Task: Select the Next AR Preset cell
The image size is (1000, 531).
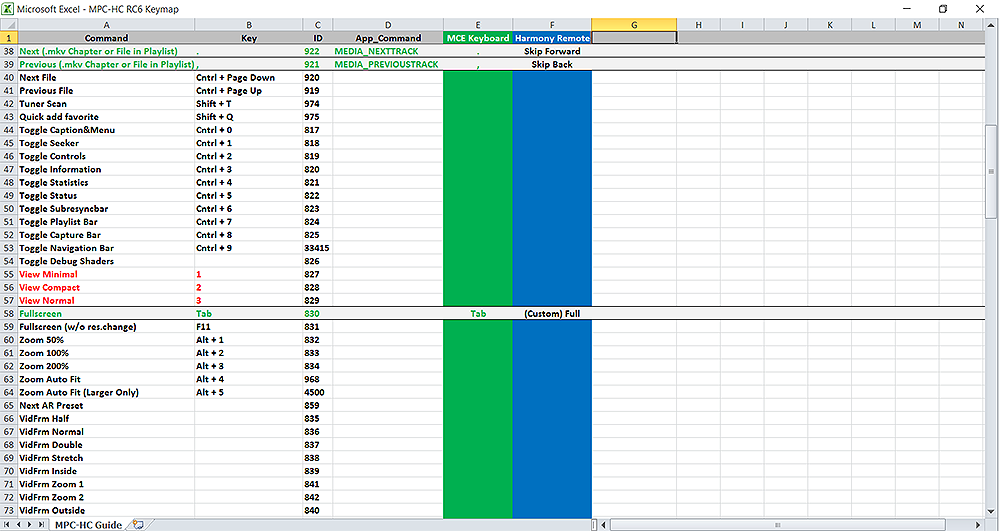Action: point(106,405)
